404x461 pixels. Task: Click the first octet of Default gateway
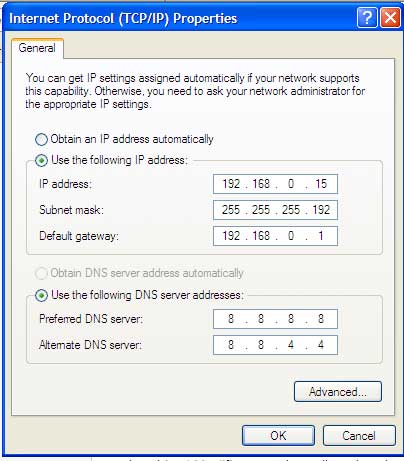click(231, 236)
